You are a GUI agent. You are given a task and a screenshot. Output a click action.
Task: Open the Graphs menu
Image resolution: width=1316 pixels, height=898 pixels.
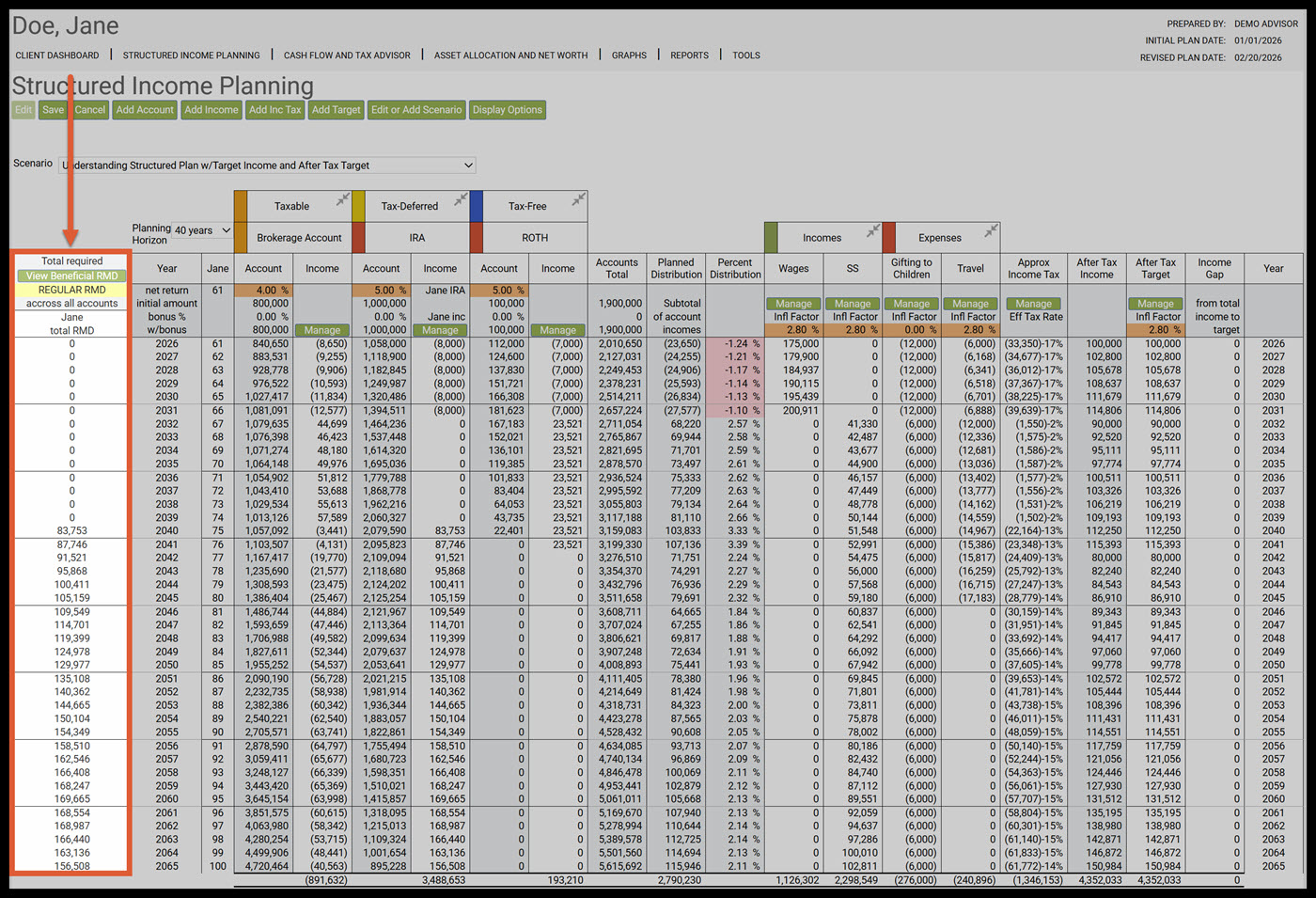click(x=629, y=55)
